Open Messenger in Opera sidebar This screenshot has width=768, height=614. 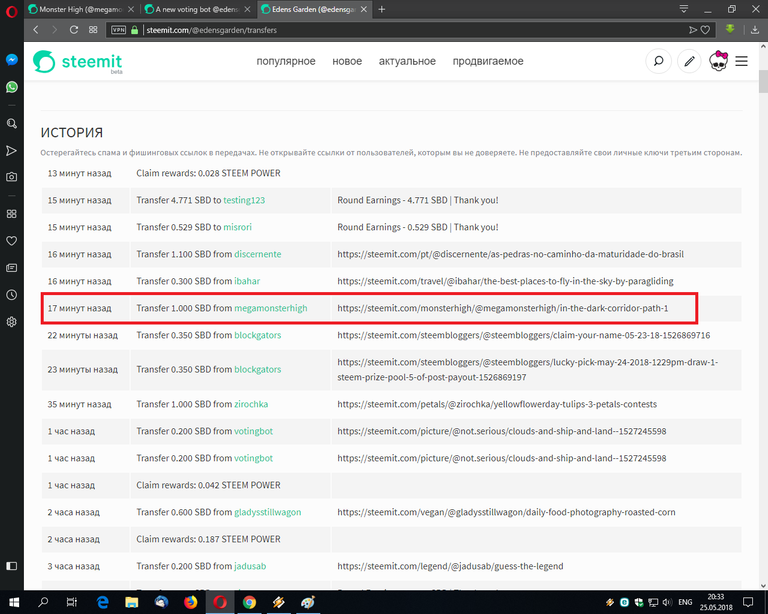tap(11, 60)
